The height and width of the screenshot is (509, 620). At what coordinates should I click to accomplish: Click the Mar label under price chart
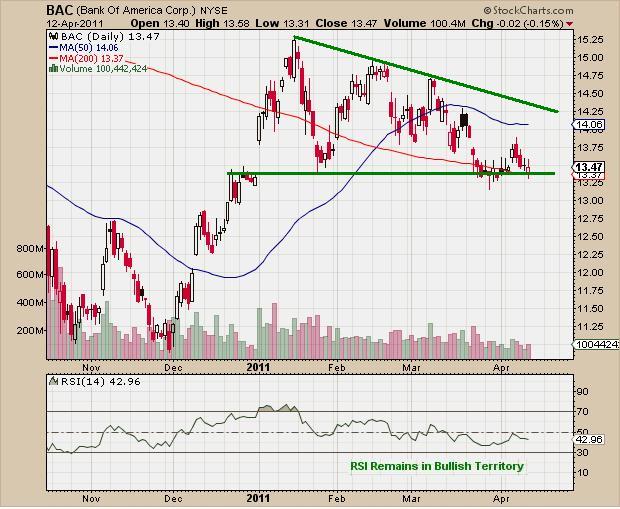coord(412,367)
